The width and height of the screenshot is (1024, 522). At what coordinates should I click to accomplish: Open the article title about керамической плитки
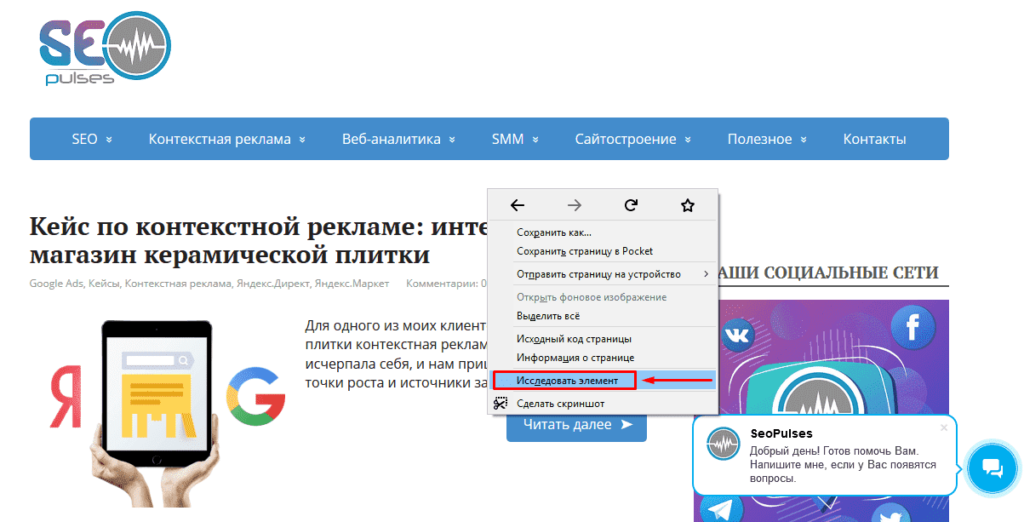(x=261, y=240)
